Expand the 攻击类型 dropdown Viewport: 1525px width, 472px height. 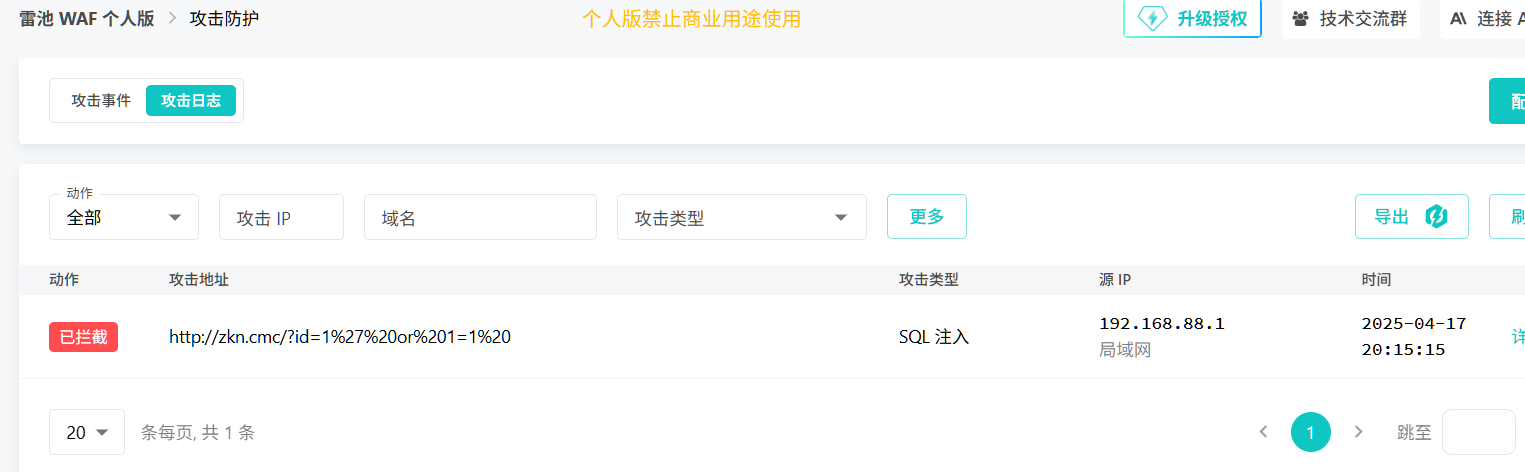[742, 217]
